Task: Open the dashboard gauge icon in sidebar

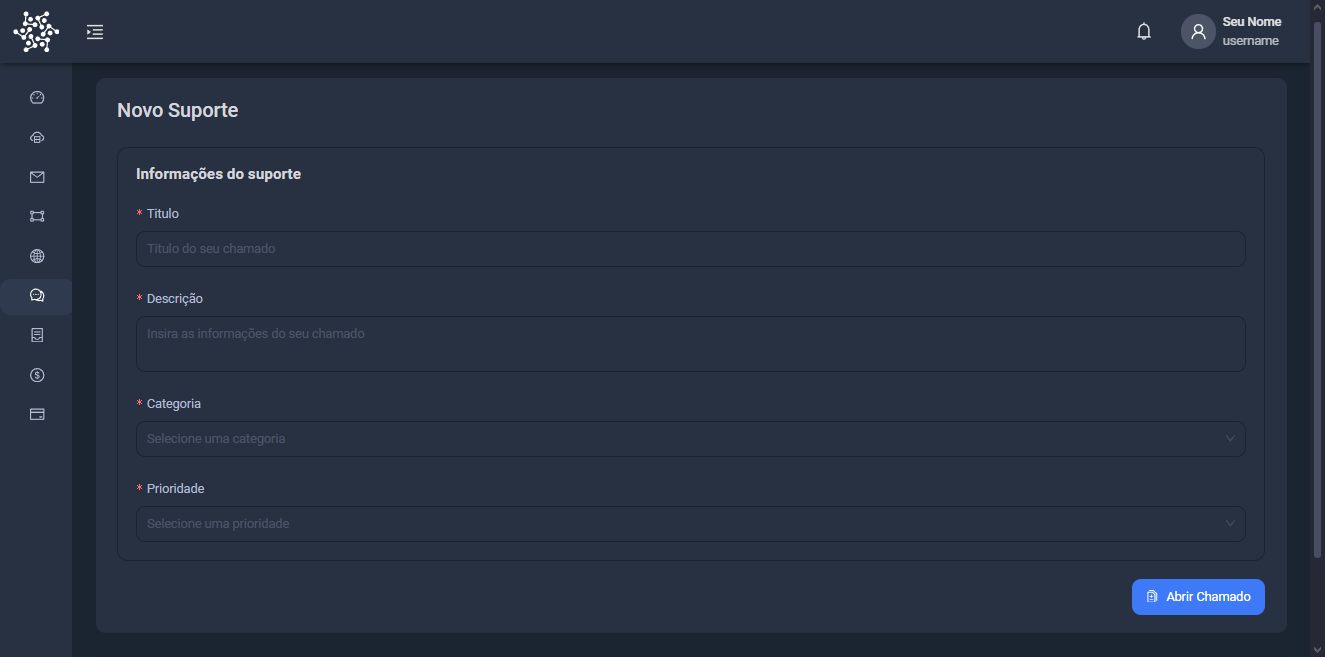Action: pyautogui.click(x=37, y=97)
